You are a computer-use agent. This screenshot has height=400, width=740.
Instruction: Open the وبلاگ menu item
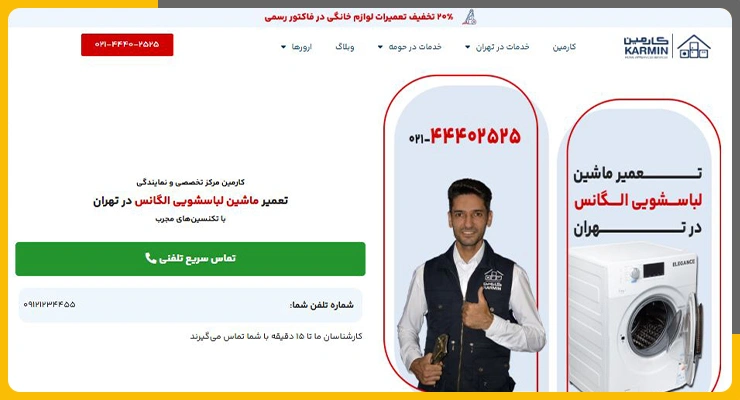345,47
